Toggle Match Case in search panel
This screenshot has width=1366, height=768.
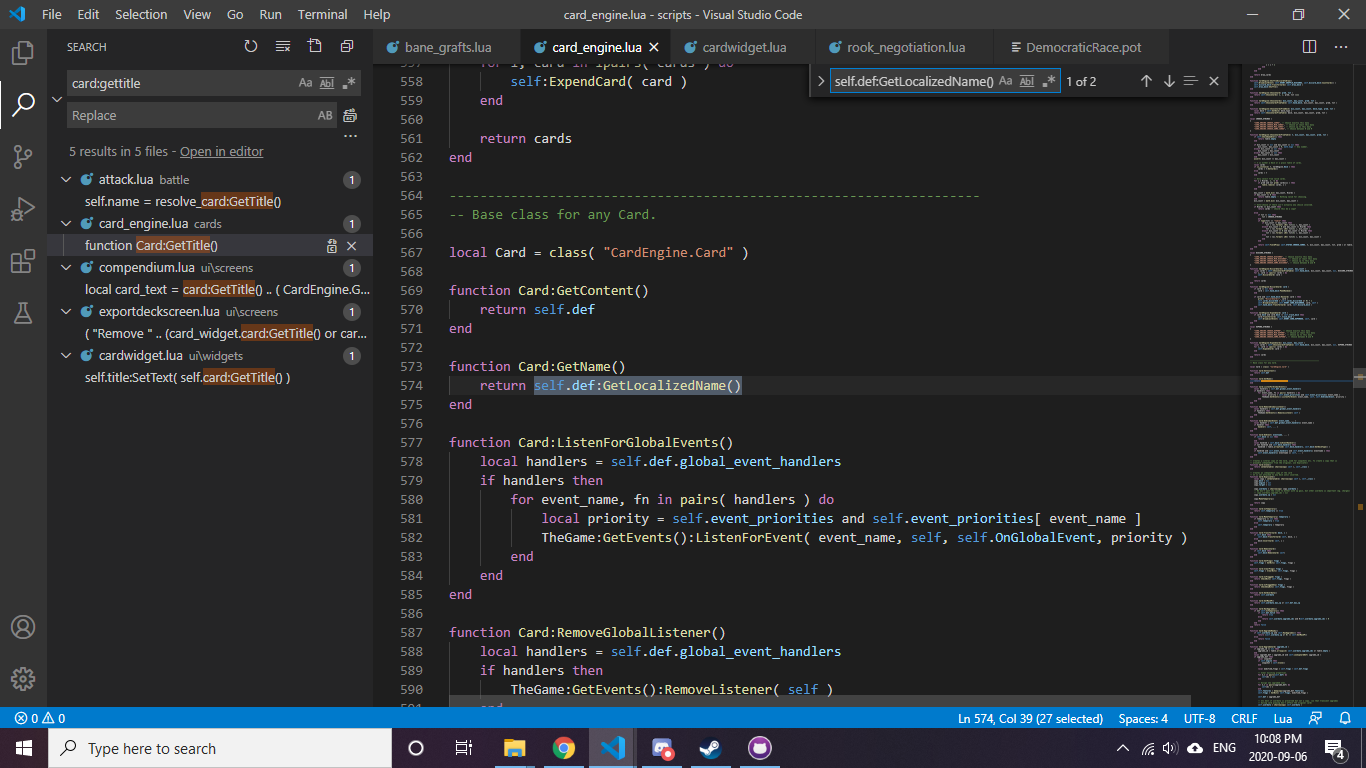(306, 83)
